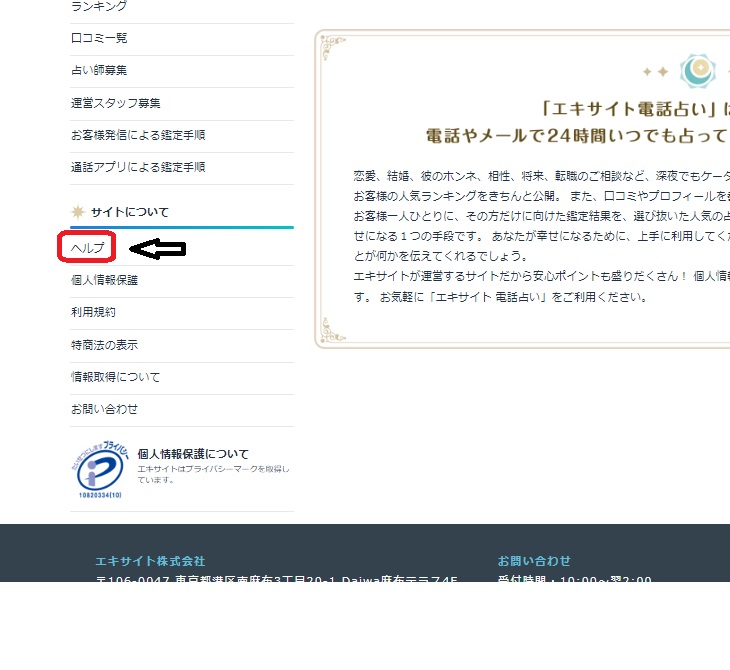Click the エキサイト株式会社 name in the footer

click(x=150, y=561)
